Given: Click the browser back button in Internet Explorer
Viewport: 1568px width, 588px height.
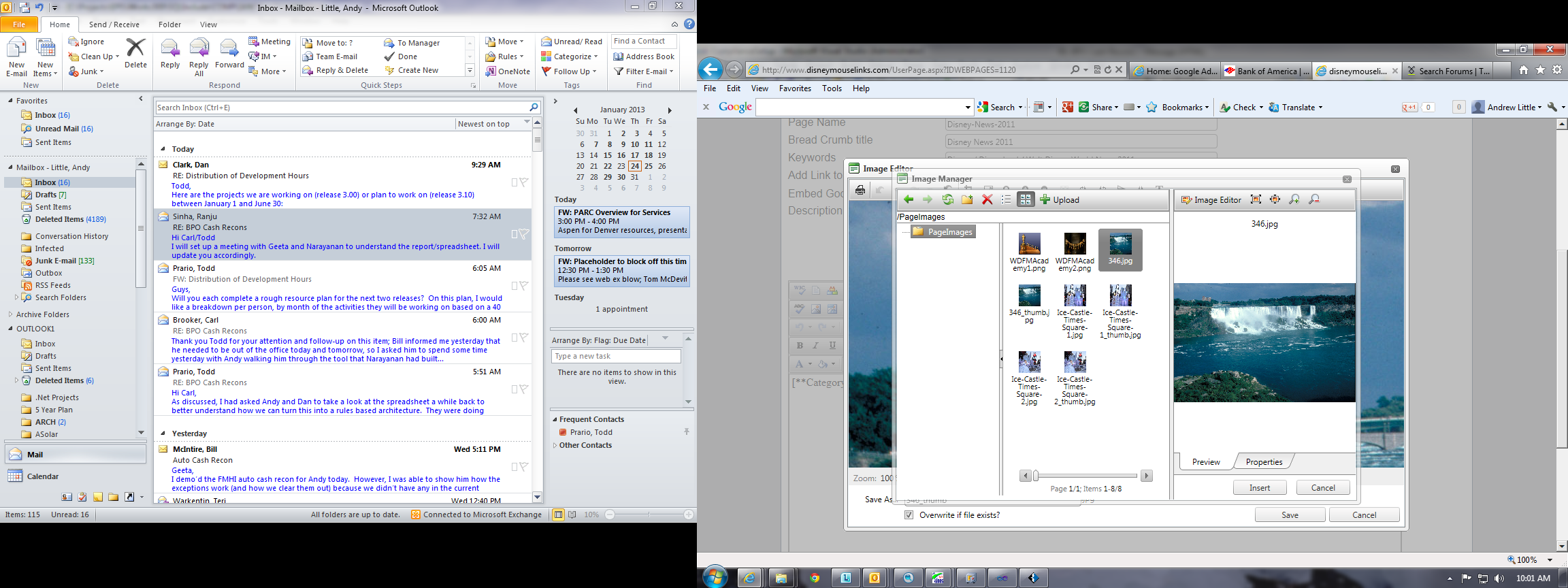Looking at the screenshot, I should point(710,69).
